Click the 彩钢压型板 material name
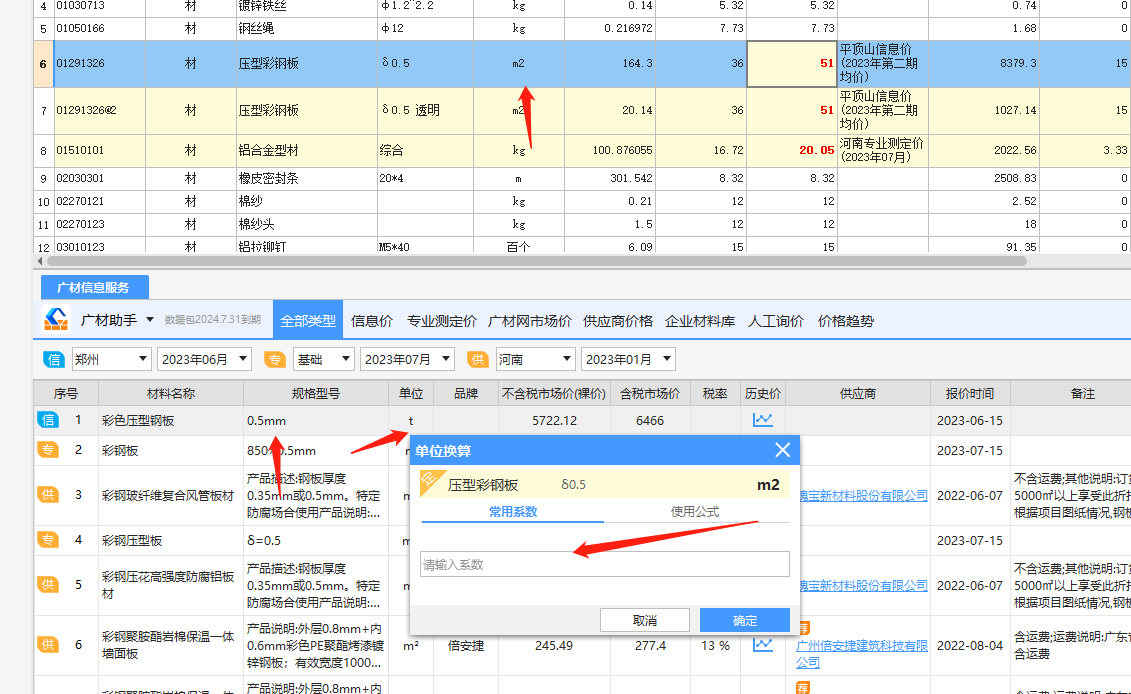 132,540
